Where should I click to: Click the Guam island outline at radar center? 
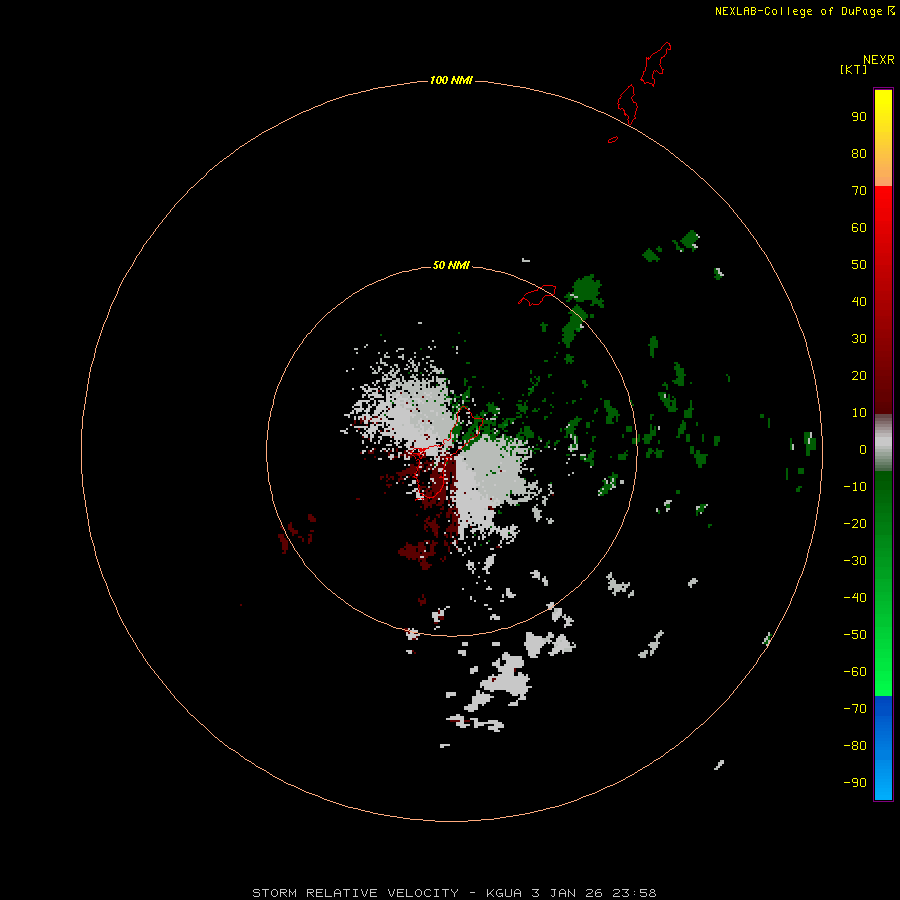tap(449, 452)
